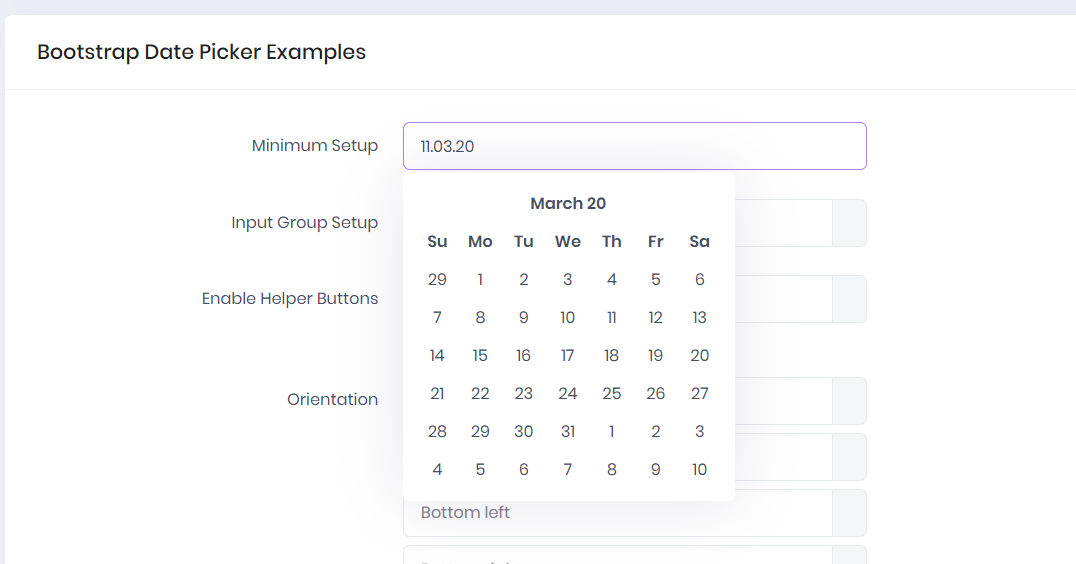This screenshot has height=564, width=1076.
Task: Select March 7 in the second week row
Action: (437, 318)
